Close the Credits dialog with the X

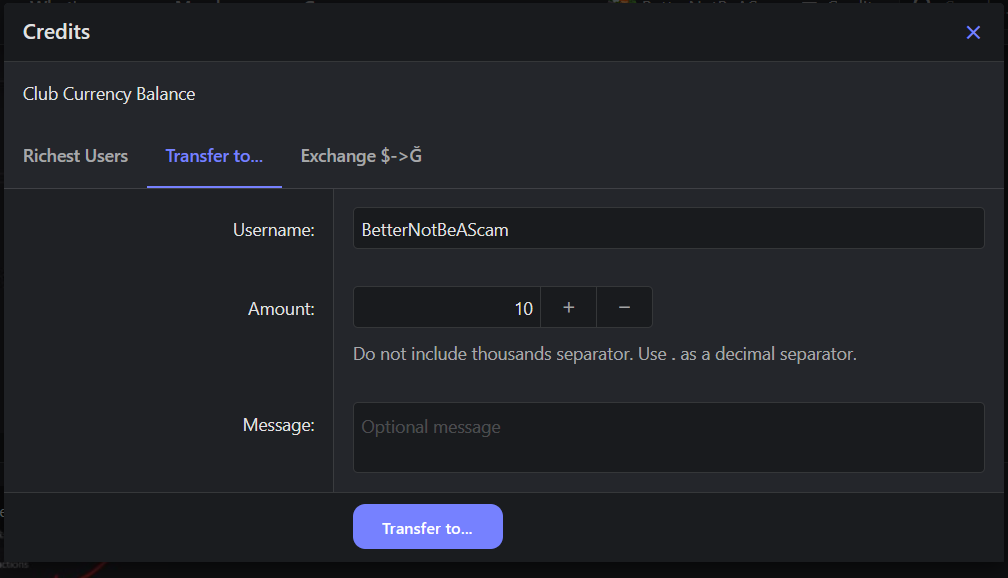pos(973,33)
